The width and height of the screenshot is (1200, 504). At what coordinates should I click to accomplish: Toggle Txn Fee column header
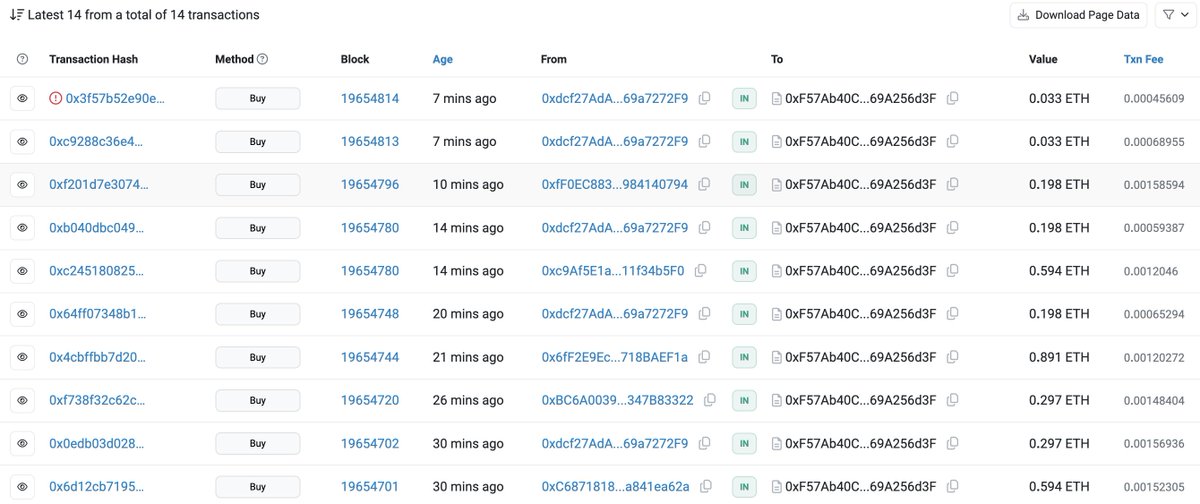pyautogui.click(x=1143, y=60)
